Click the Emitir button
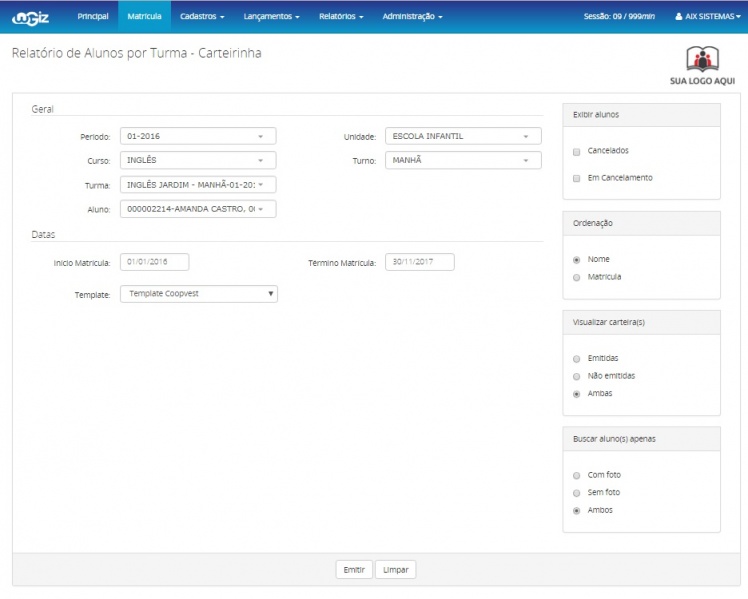Viewport: 748px width, 599px height. pyautogui.click(x=353, y=569)
